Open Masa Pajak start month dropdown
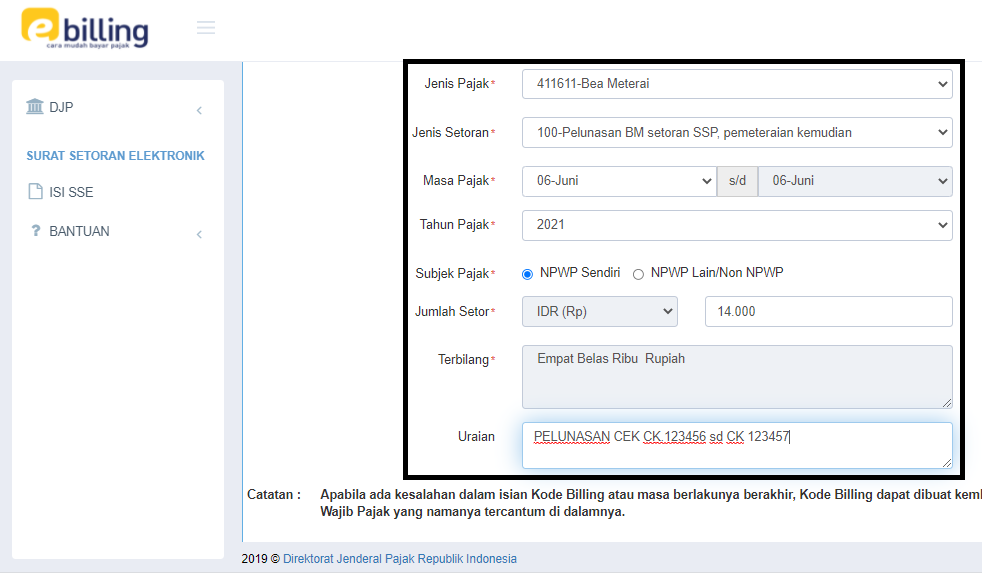This screenshot has height=574, width=982. pos(618,181)
